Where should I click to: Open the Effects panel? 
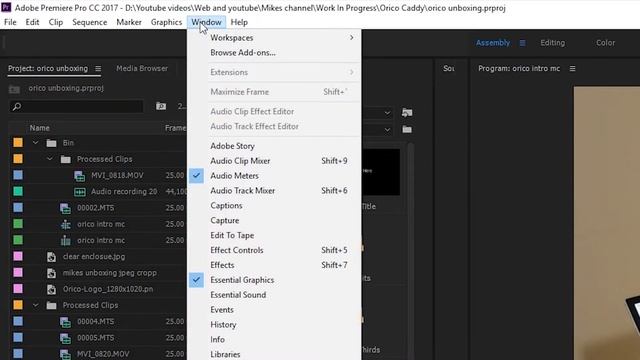pyautogui.click(x=274, y=265)
